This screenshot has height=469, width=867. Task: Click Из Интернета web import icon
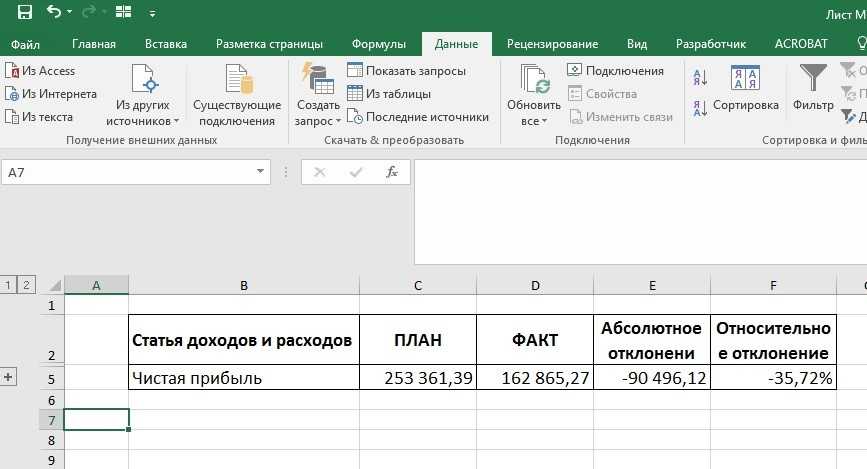(12, 94)
